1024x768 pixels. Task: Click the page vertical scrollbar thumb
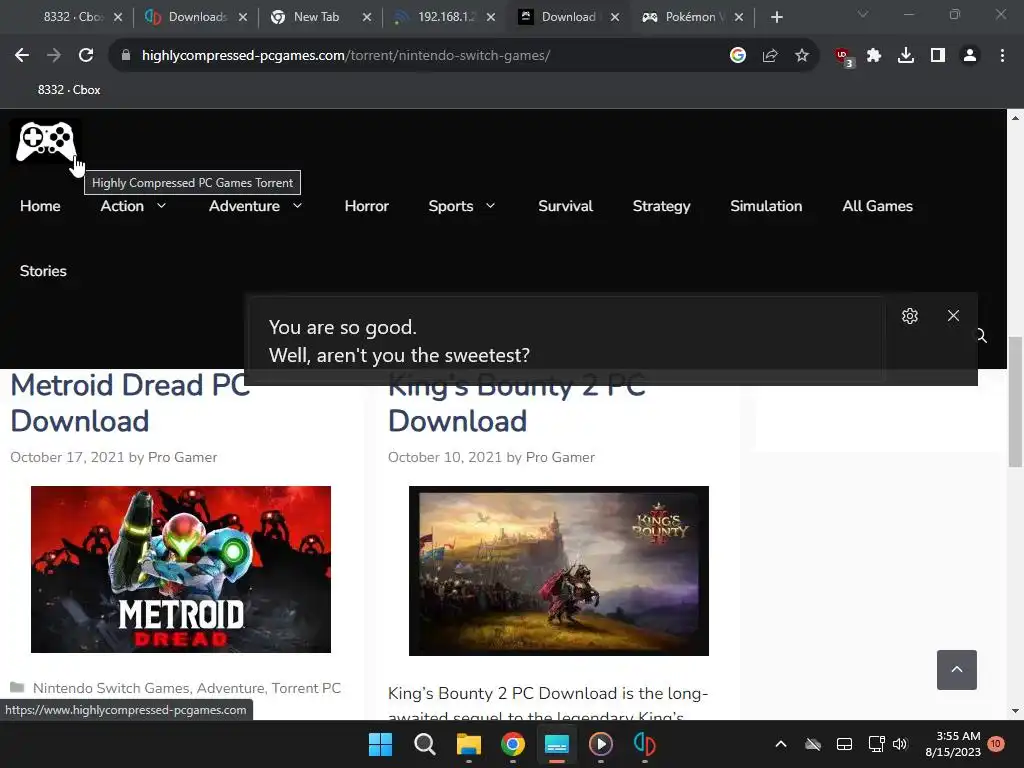tap(1015, 401)
